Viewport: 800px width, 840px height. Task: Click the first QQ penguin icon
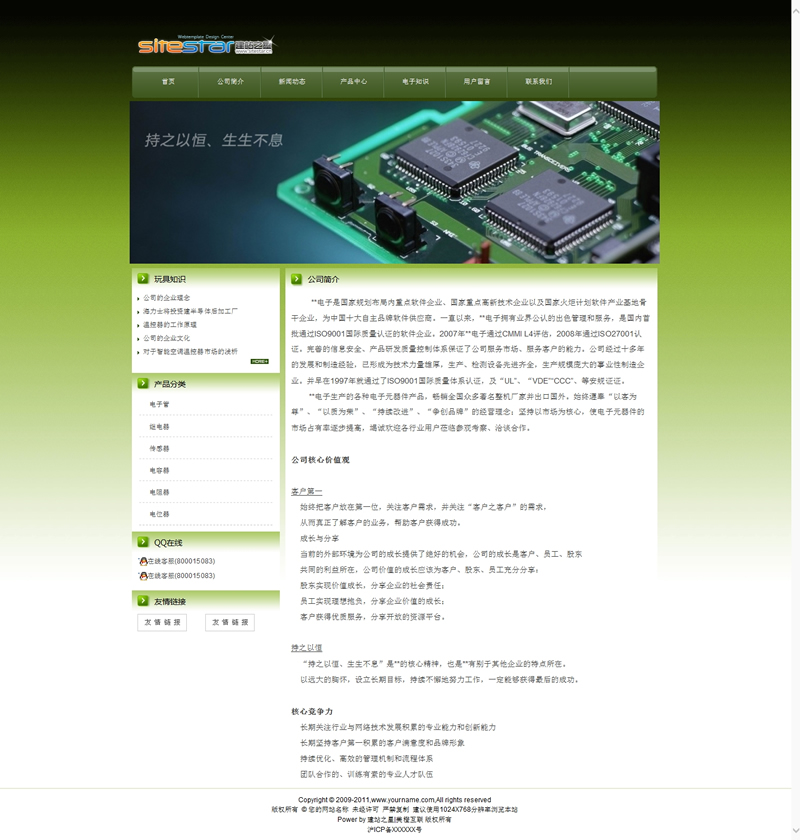coord(143,561)
